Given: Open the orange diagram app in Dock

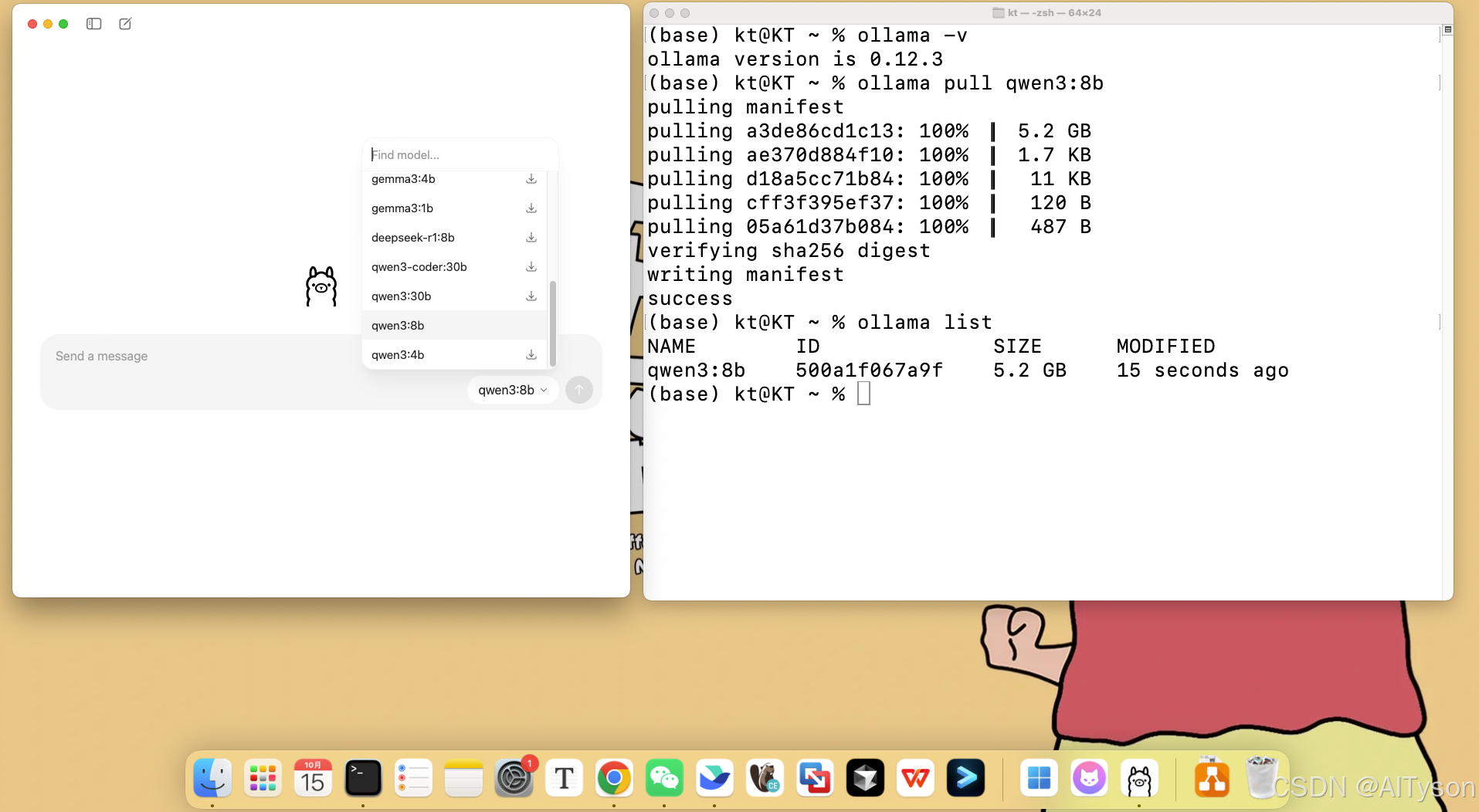Looking at the screenshot, I should click(1212, 778).
